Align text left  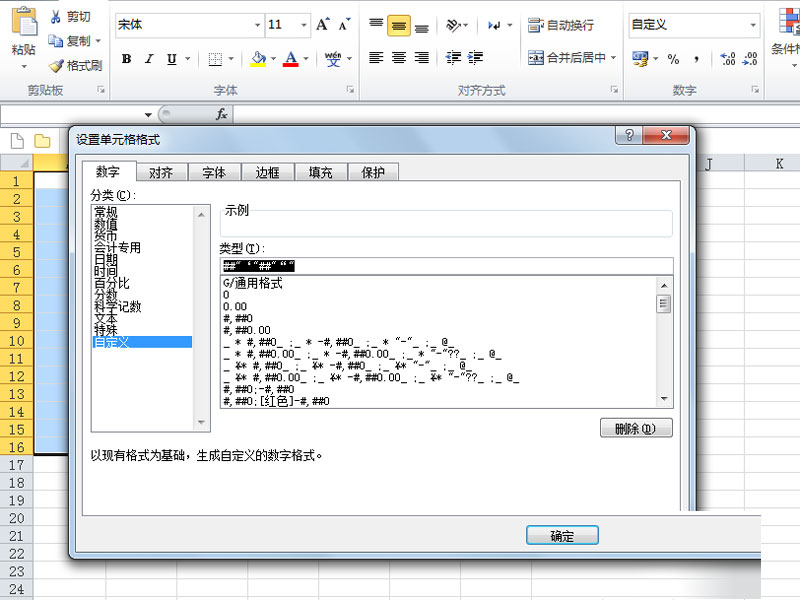click(x=376, y=58)
